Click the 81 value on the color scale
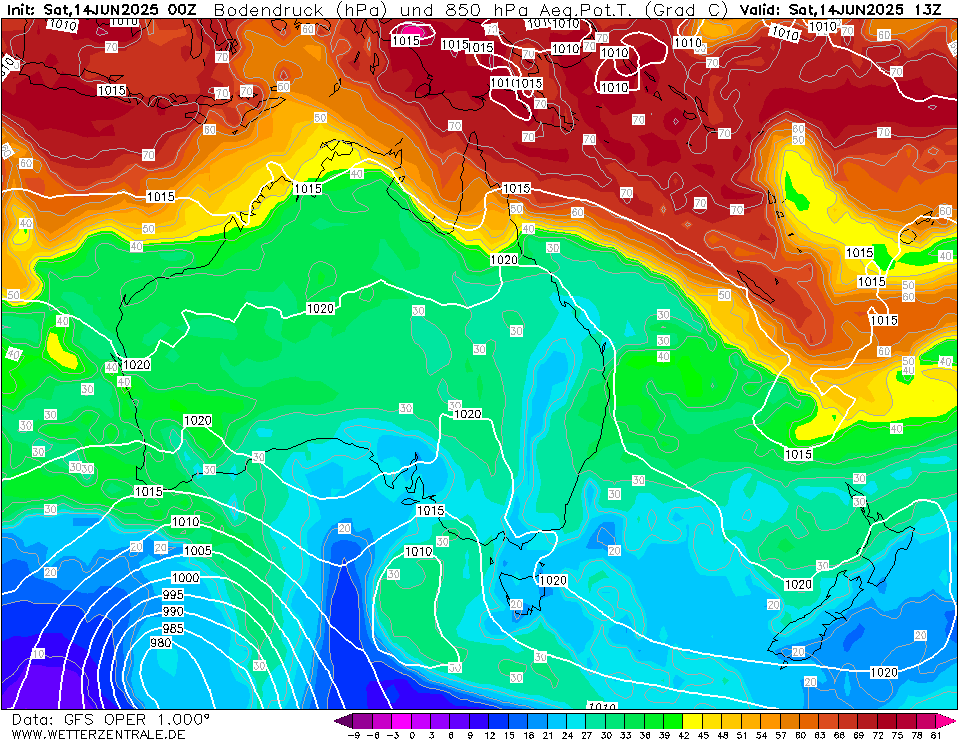The height and width of the screenshot is (741, 959). (936, 735)
